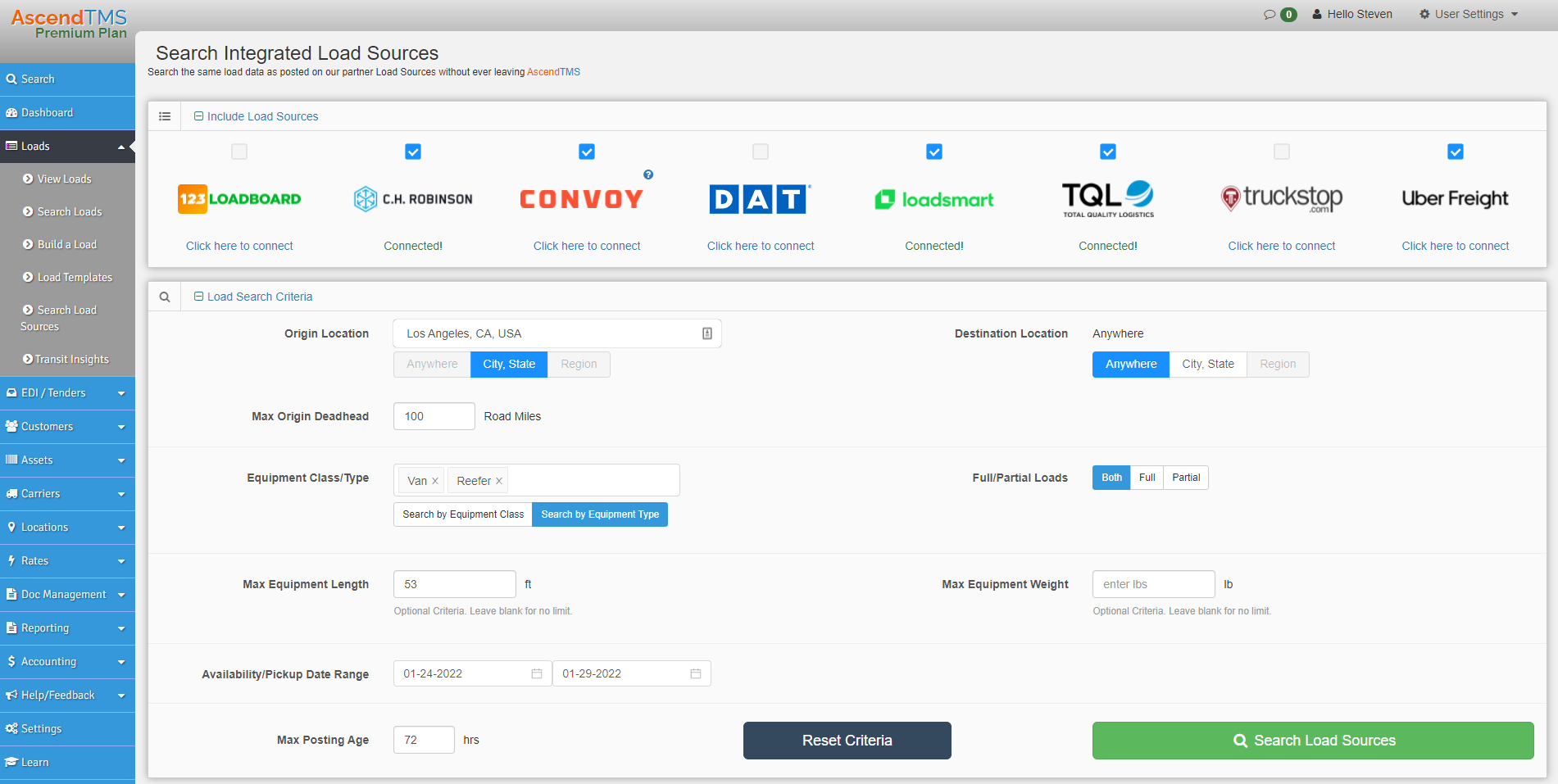This screenshot has width=1558, height=784.
Task: Open the messages chat bubble icon
Action: 1270,14
